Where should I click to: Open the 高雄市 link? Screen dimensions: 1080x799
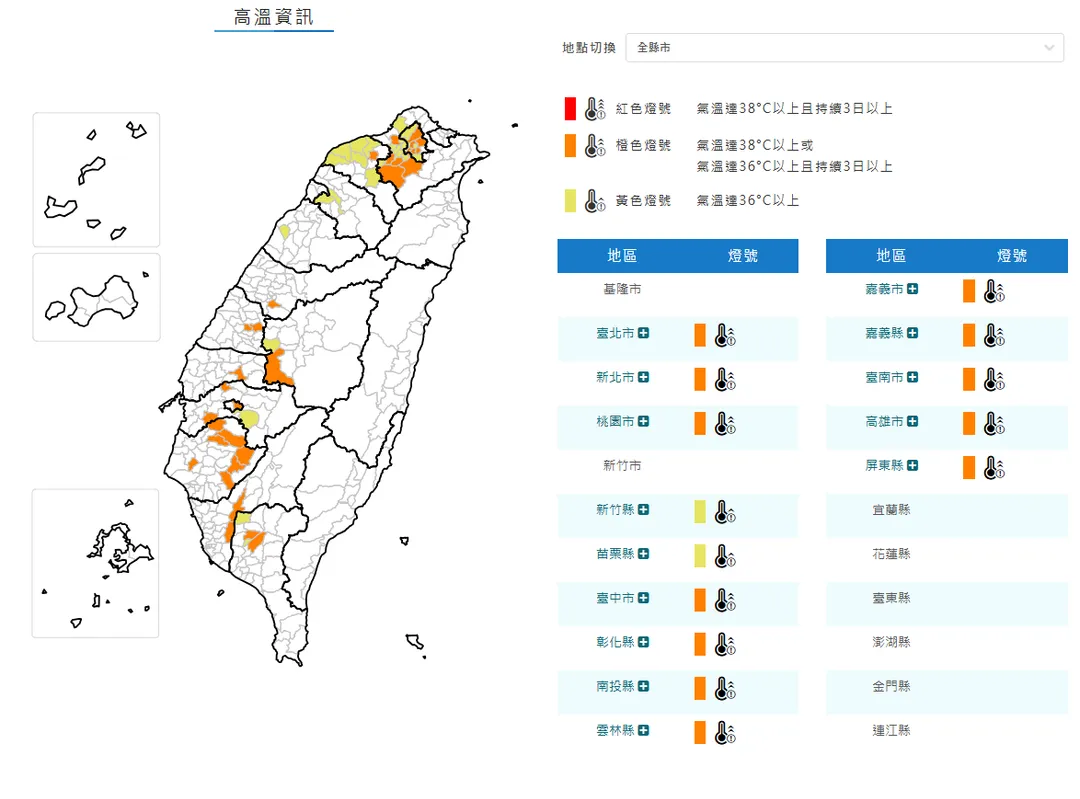(884, 422)
